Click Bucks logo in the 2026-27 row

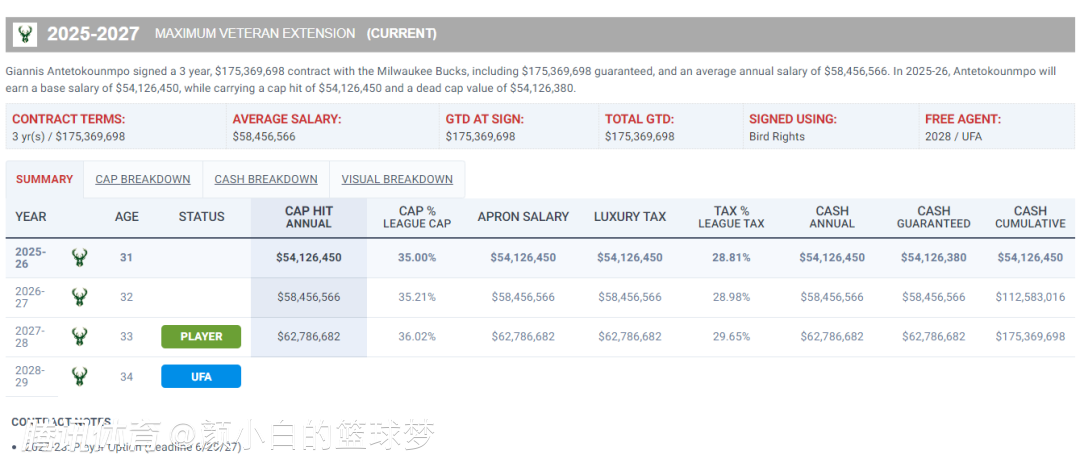tap(79, 297)
